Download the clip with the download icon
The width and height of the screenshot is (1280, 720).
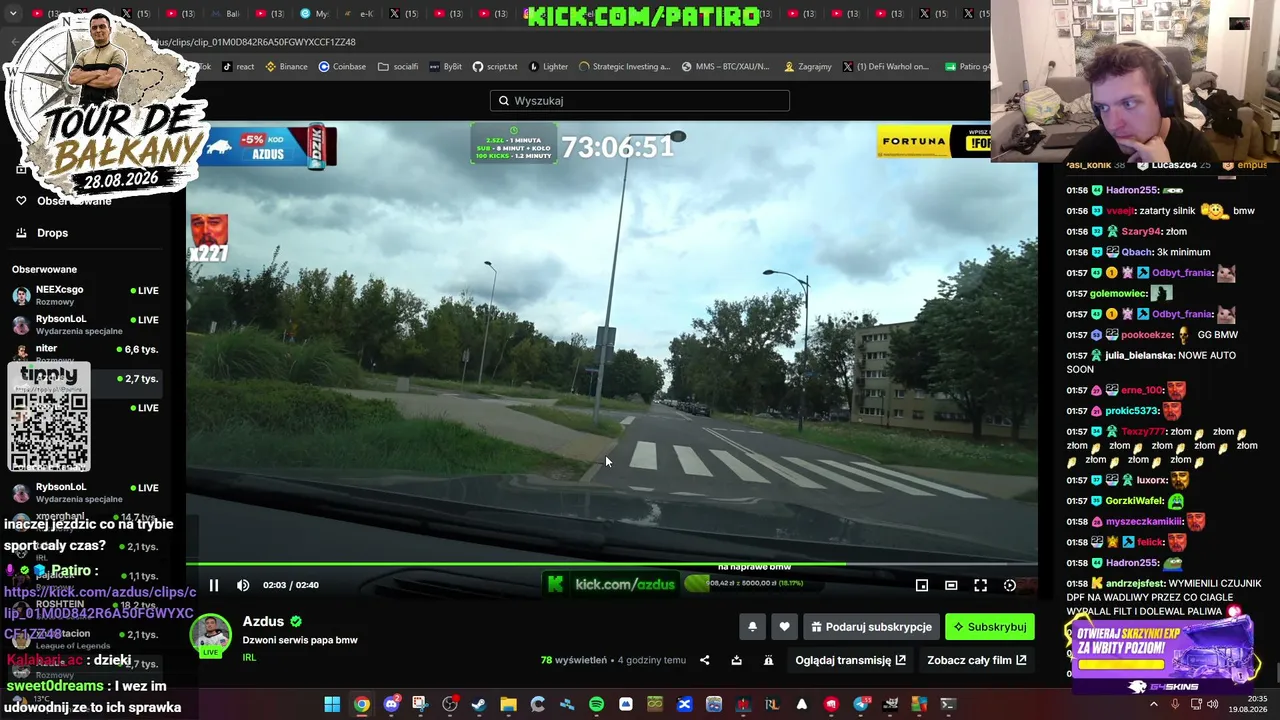point(737,660)
